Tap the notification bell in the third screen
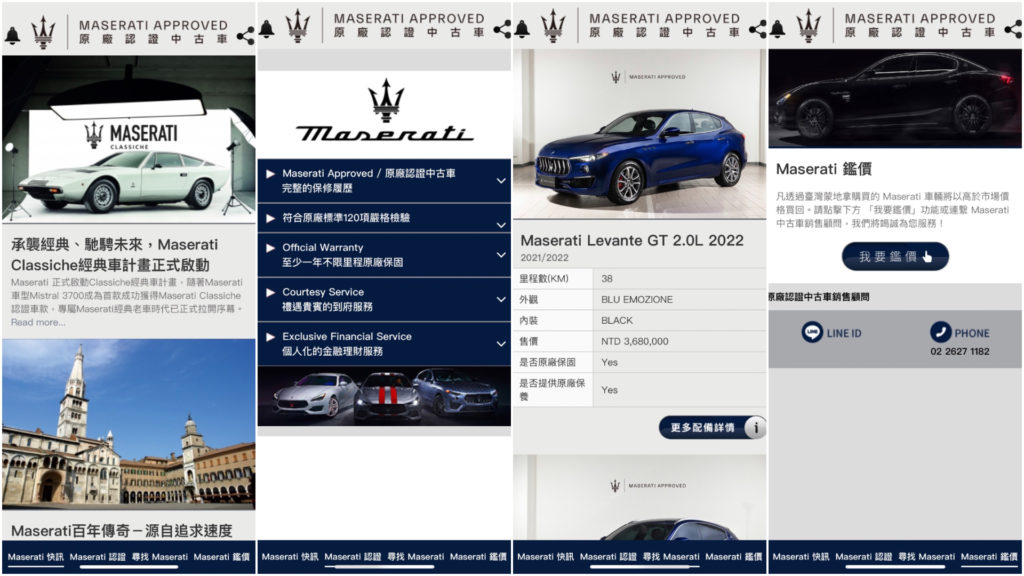This screenshot has width=1024, height=576. point(522,29)
